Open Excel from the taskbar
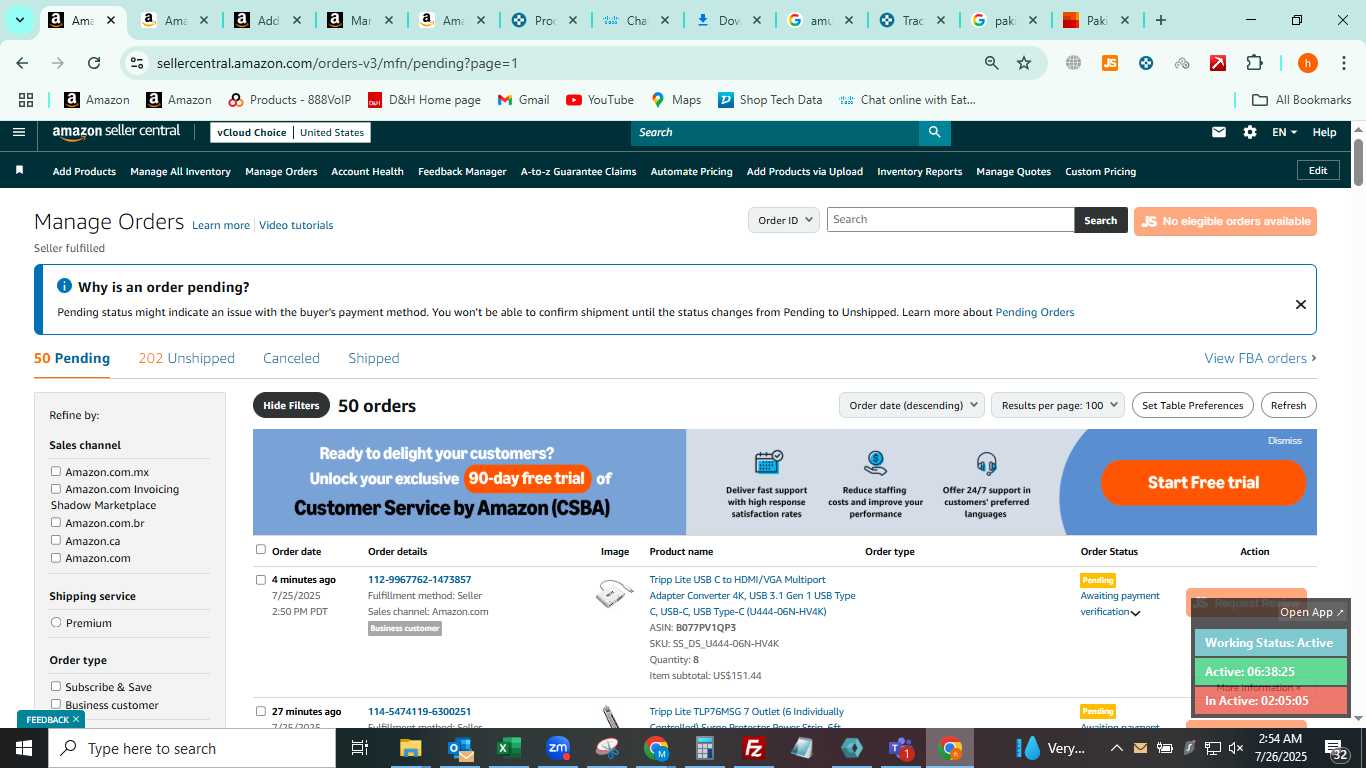The width and height of the screenshot is (1366, 768). 509,748
